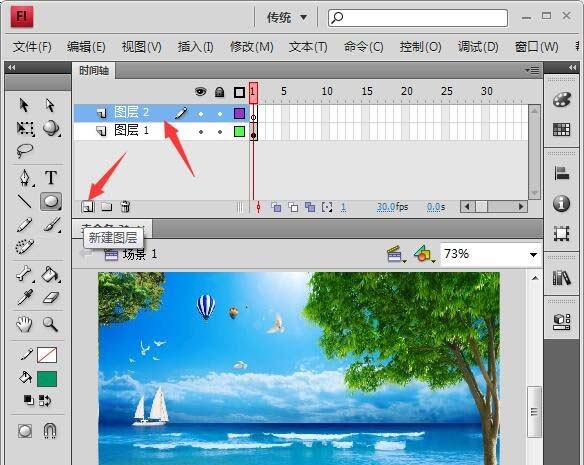Image resolution: width=584 pixels, height=465 pixels.
Task: Select the Eyedropper tool
Action: (x=25, y=297)
